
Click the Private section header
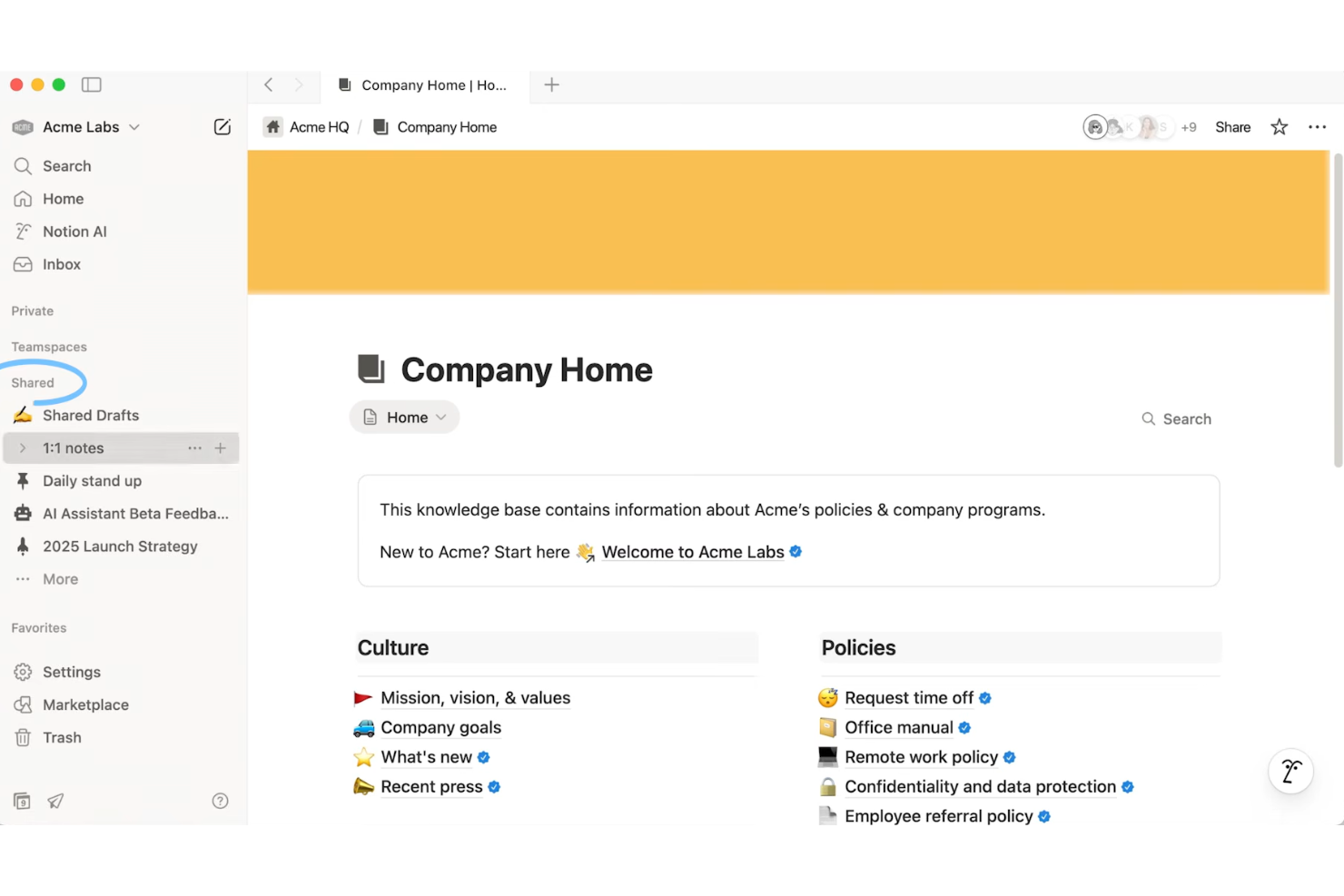[33, 311]
